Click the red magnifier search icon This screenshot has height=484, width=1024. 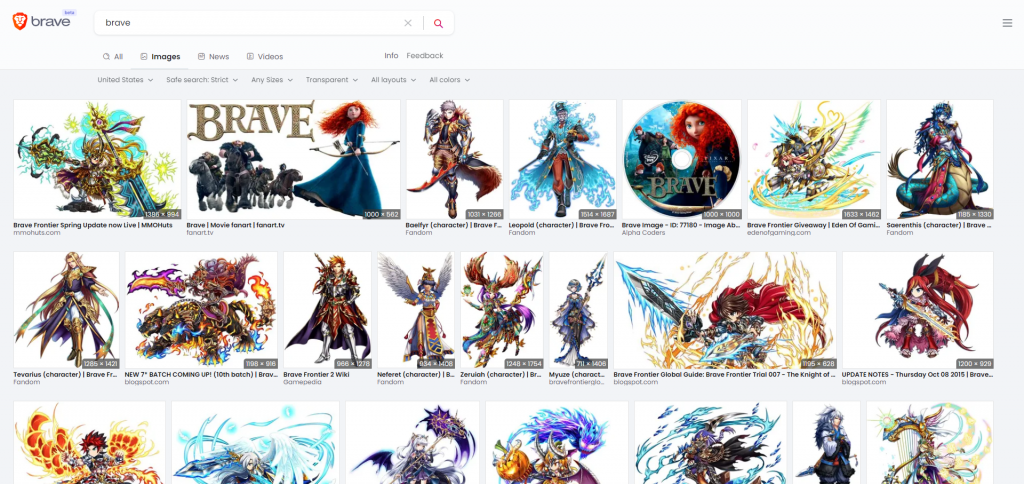coord(438,23)
